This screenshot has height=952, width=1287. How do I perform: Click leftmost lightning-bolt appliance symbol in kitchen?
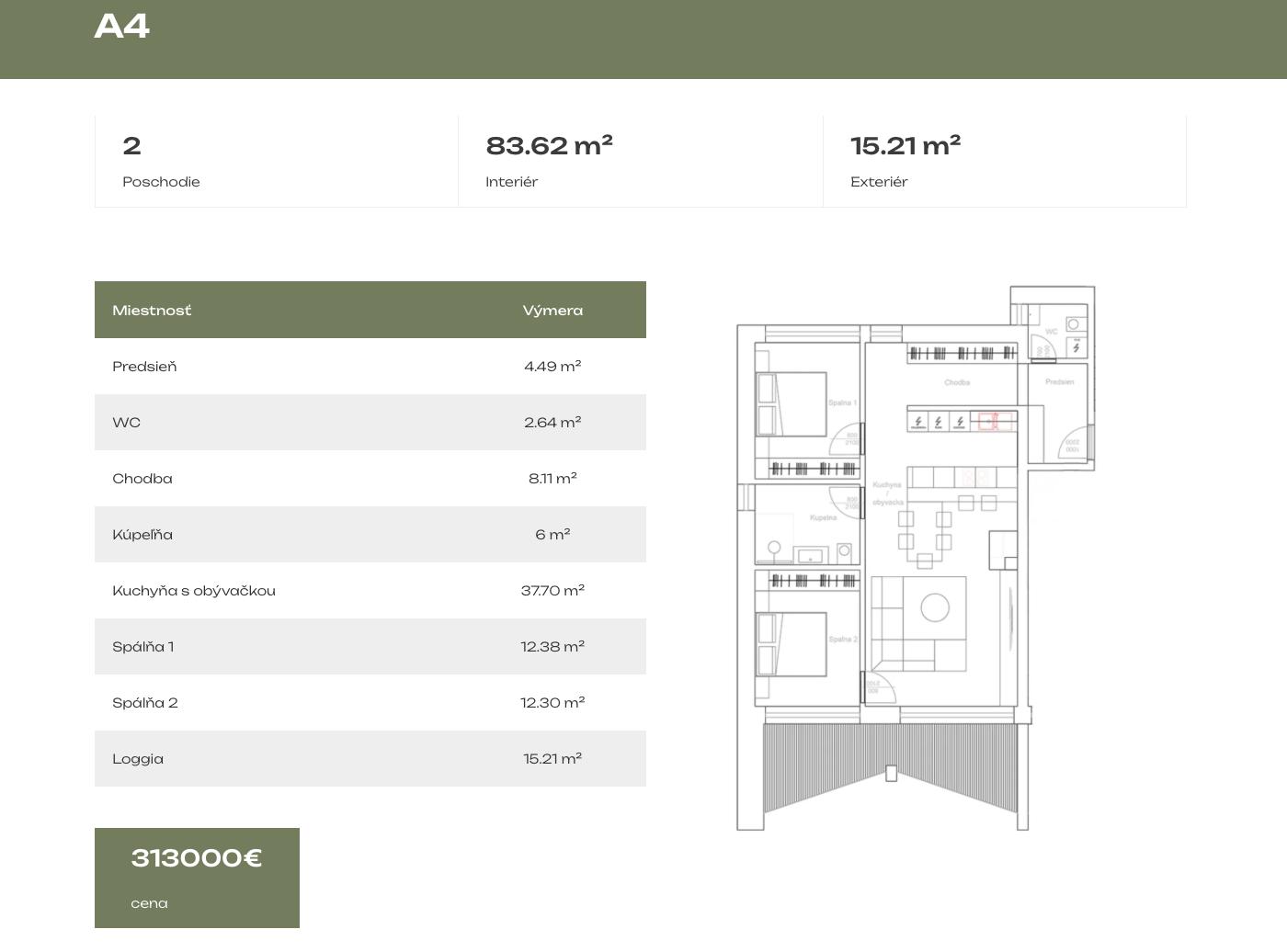point(917,422)
